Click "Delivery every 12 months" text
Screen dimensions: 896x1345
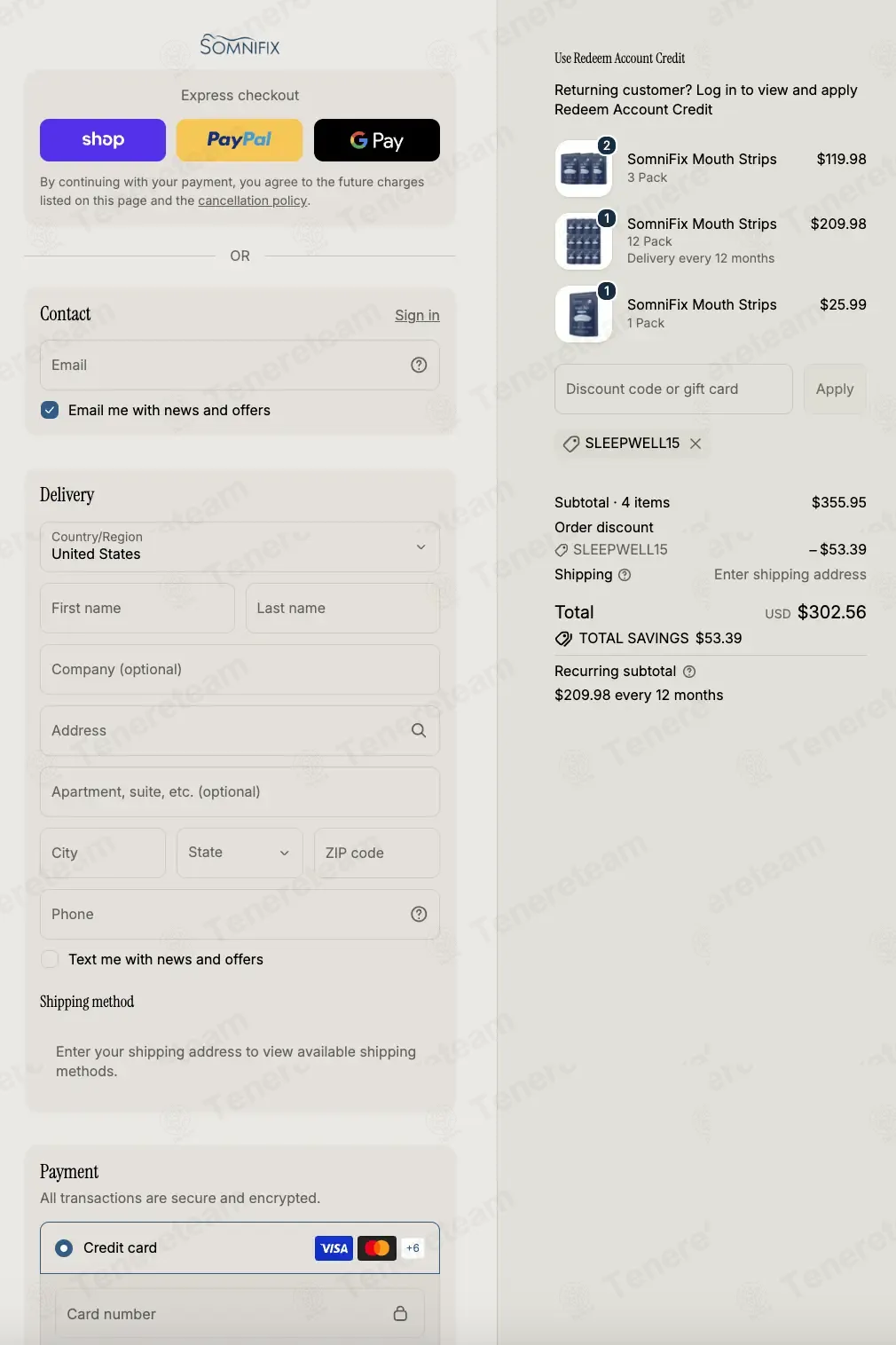[701, 258]
